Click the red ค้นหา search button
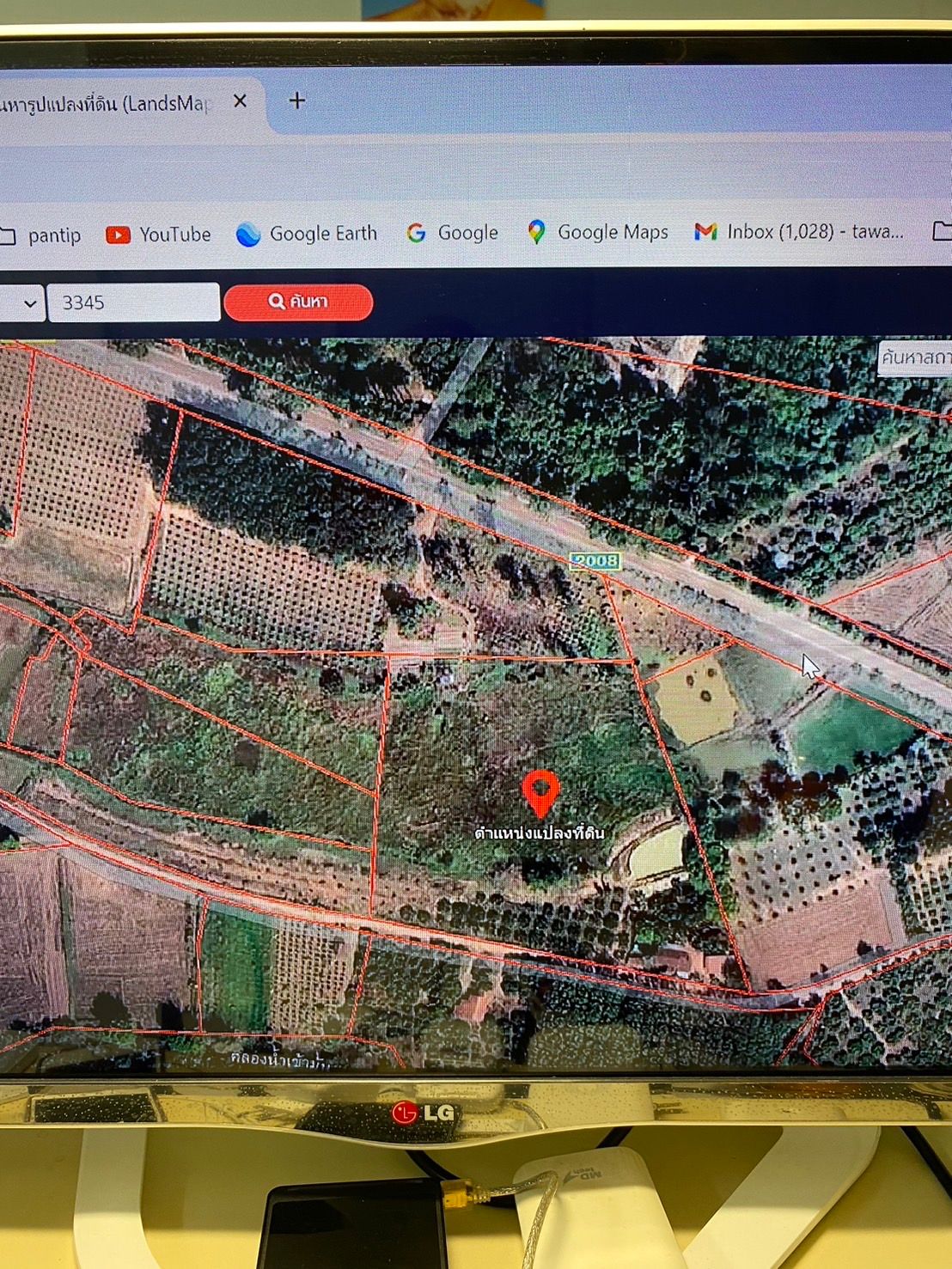952x1269 pixels. coord(298,302)
